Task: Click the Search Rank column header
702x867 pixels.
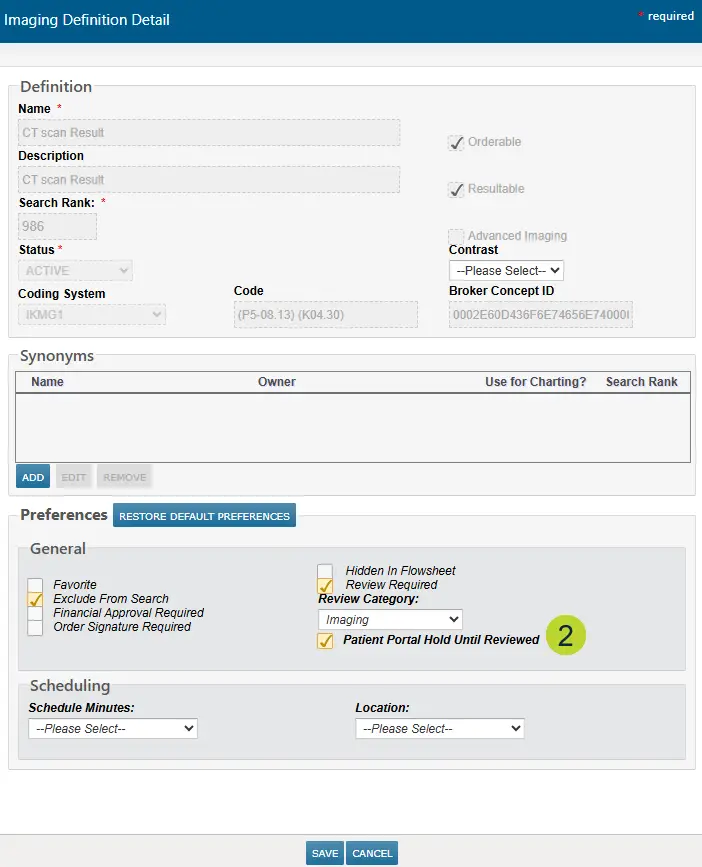Action: click(x=641, y=382)
